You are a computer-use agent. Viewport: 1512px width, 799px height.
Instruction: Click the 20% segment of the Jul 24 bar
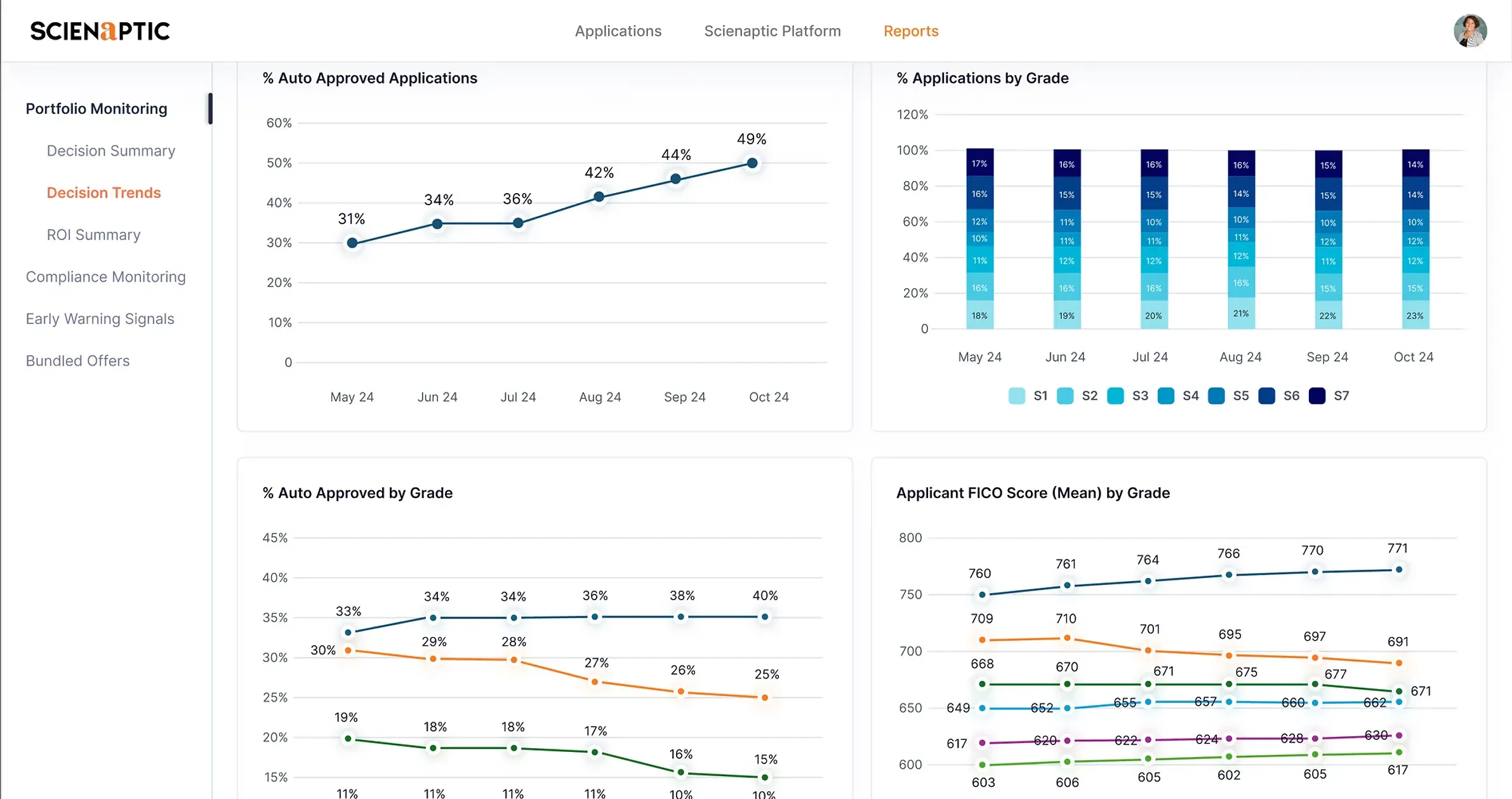(x=1153, y=316)
